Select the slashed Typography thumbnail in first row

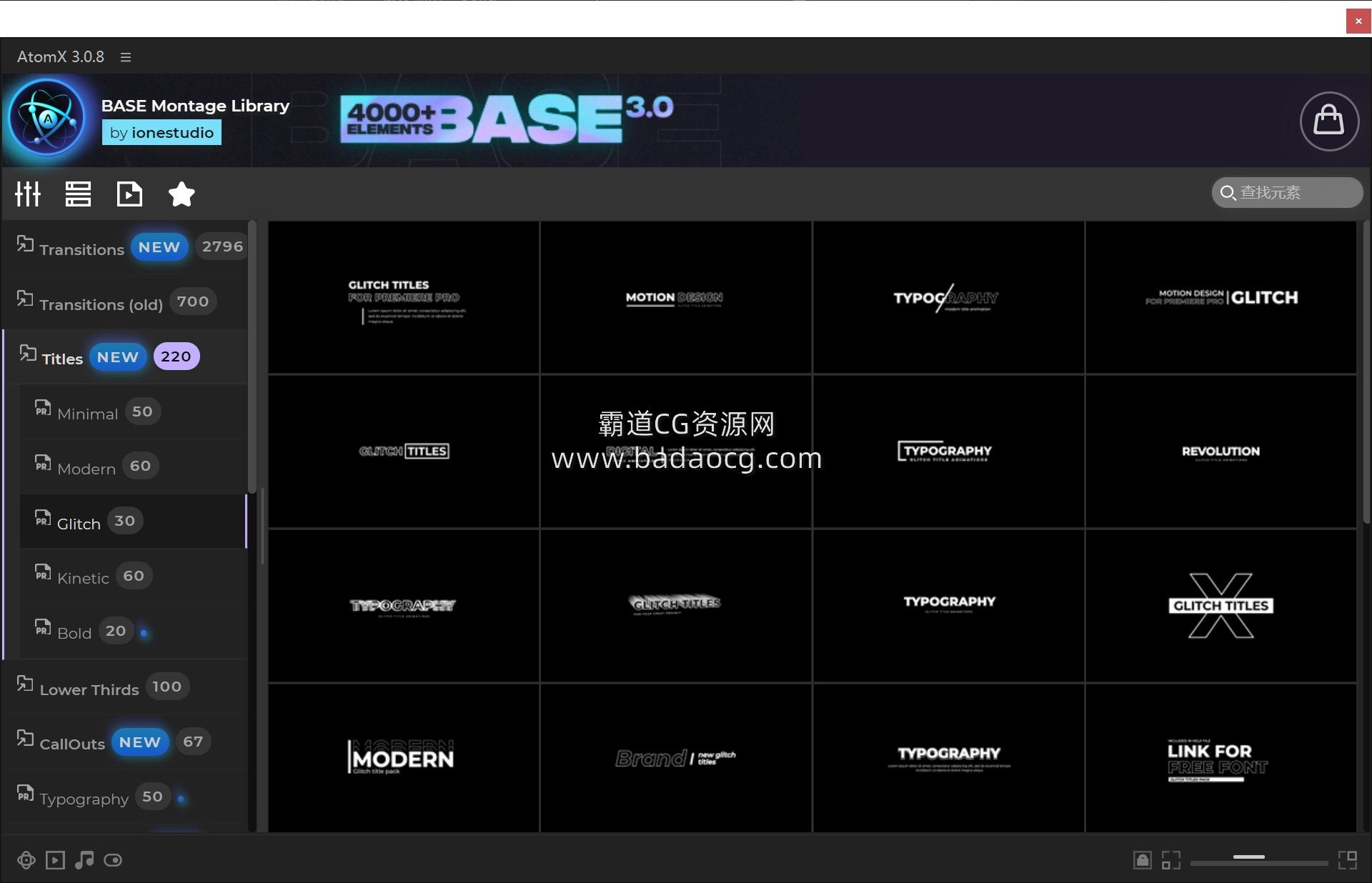coord(948,297)
